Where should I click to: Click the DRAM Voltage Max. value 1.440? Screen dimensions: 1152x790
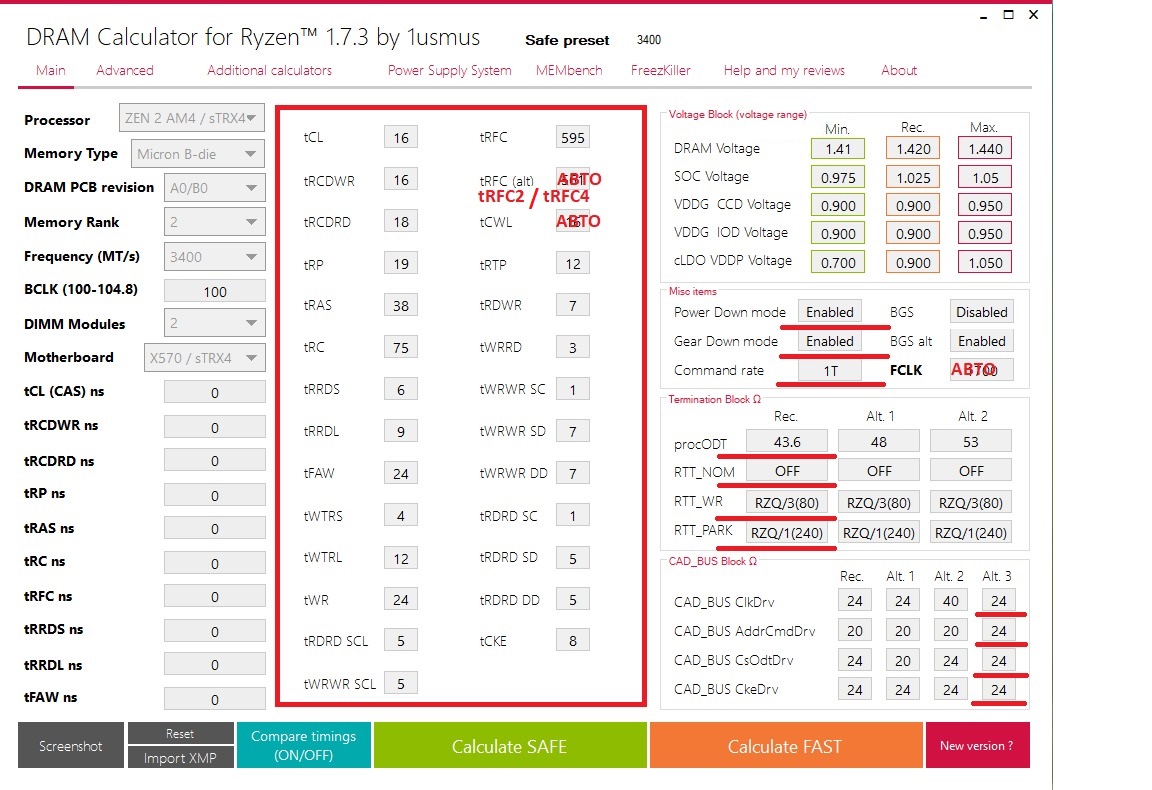(x=984, y=148)
